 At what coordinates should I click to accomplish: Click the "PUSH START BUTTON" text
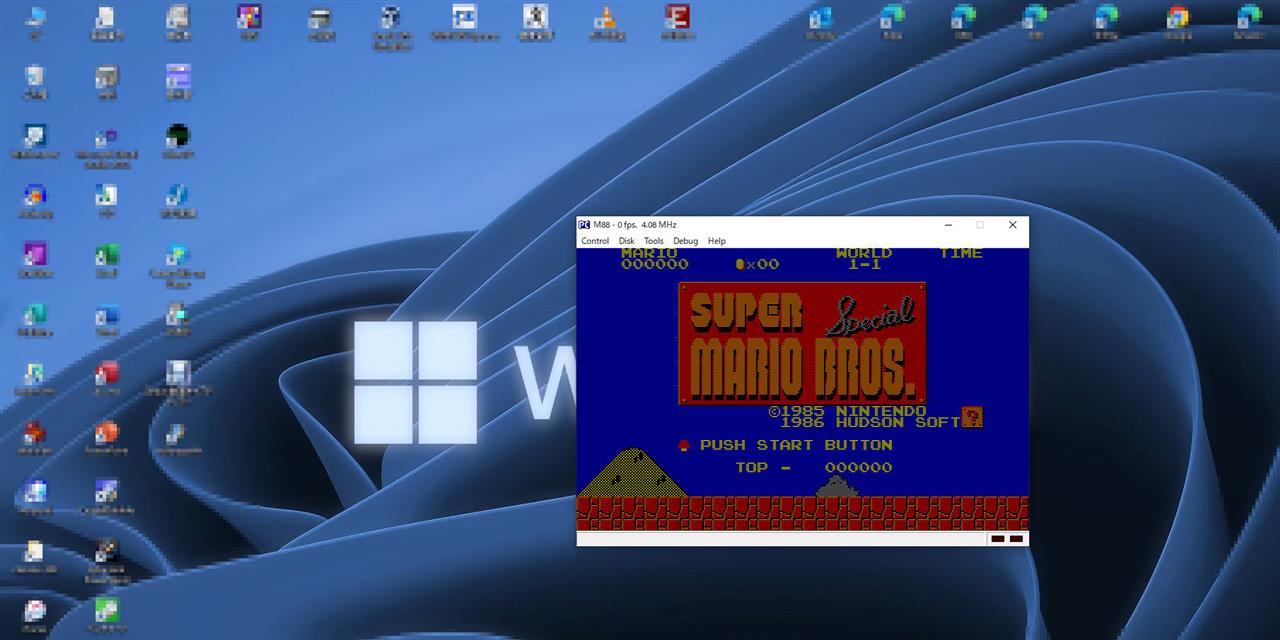point(796,445)
